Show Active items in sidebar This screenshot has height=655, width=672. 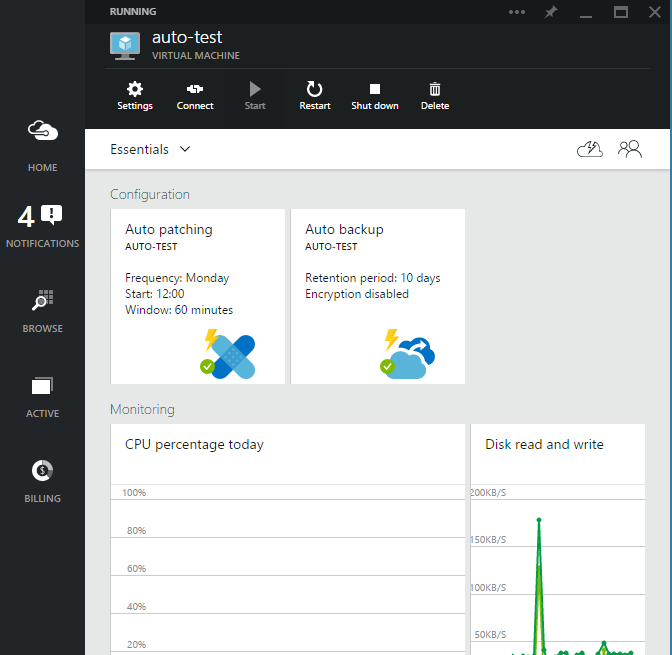pos(43,395)
